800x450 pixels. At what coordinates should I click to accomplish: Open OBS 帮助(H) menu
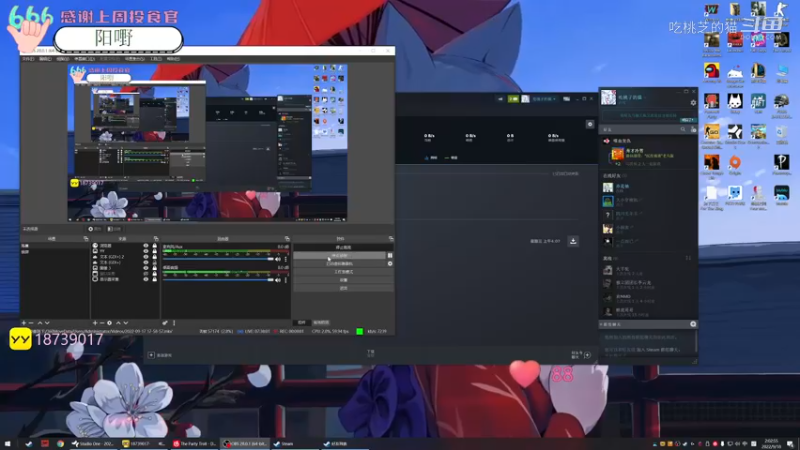click(x=173, y=59)
